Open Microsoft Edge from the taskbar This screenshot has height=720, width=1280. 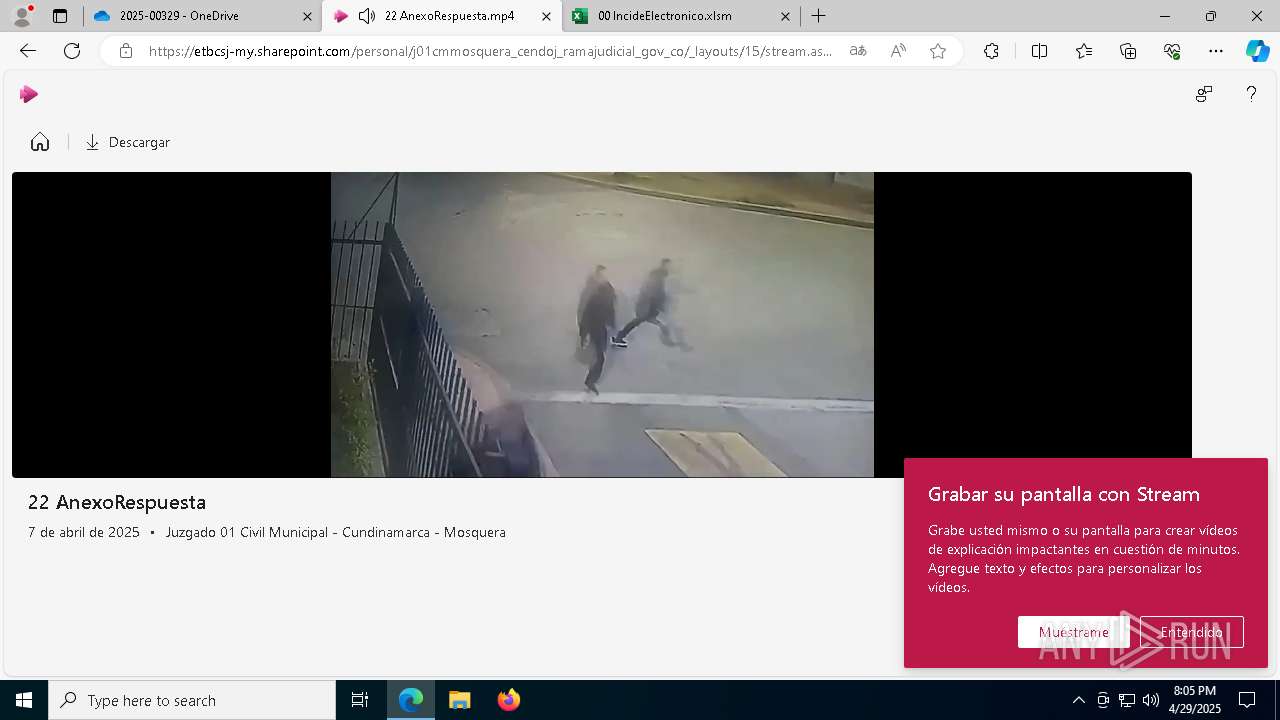click(x=411, y=700)
